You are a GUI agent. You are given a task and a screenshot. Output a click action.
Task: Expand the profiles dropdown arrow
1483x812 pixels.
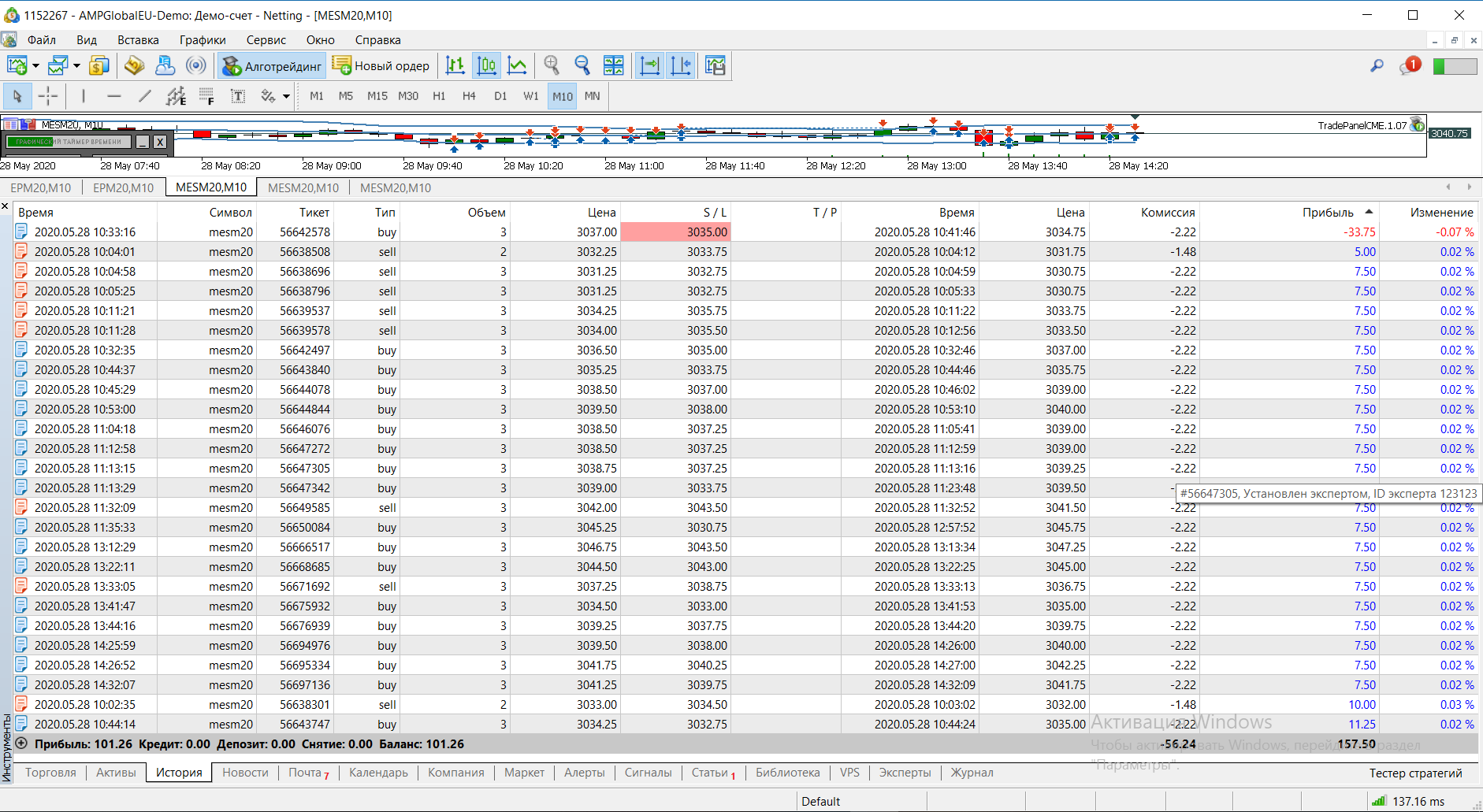click(76, 66)
